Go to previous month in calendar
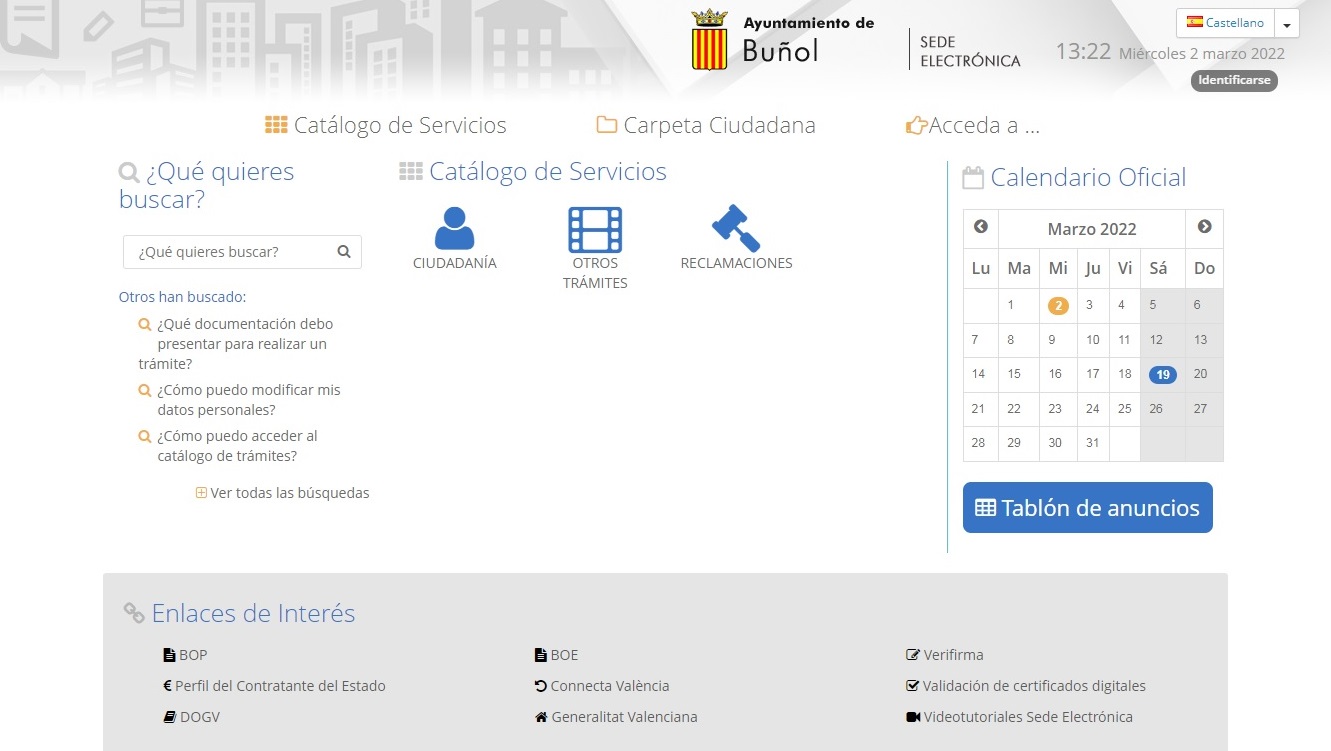This screenshot has height=751, width=1331. pyautogui.click(x=981, y=227)
